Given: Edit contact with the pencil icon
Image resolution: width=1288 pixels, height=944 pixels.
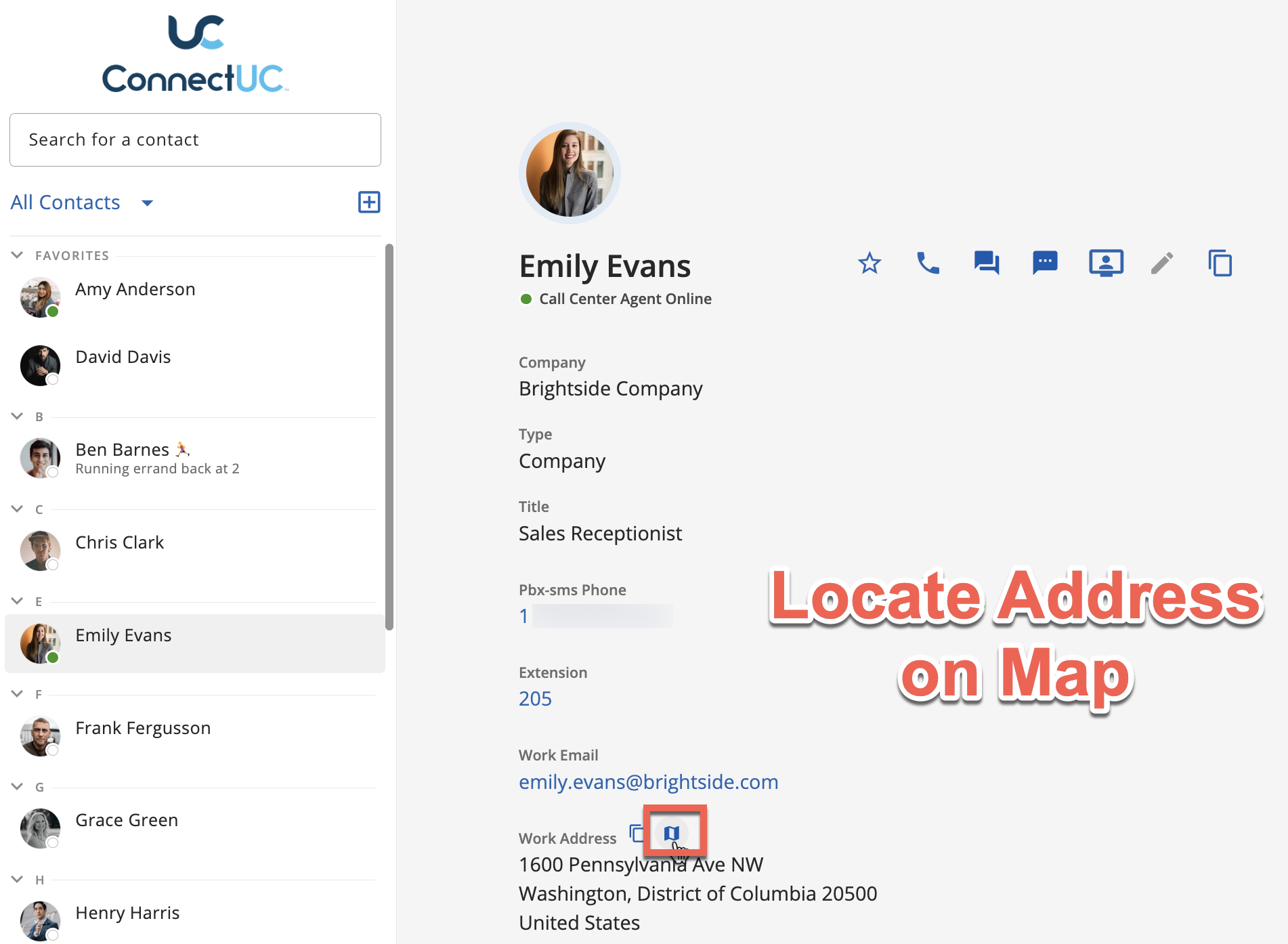Looking at the screenshot, I should click(x=1162, y=263).
